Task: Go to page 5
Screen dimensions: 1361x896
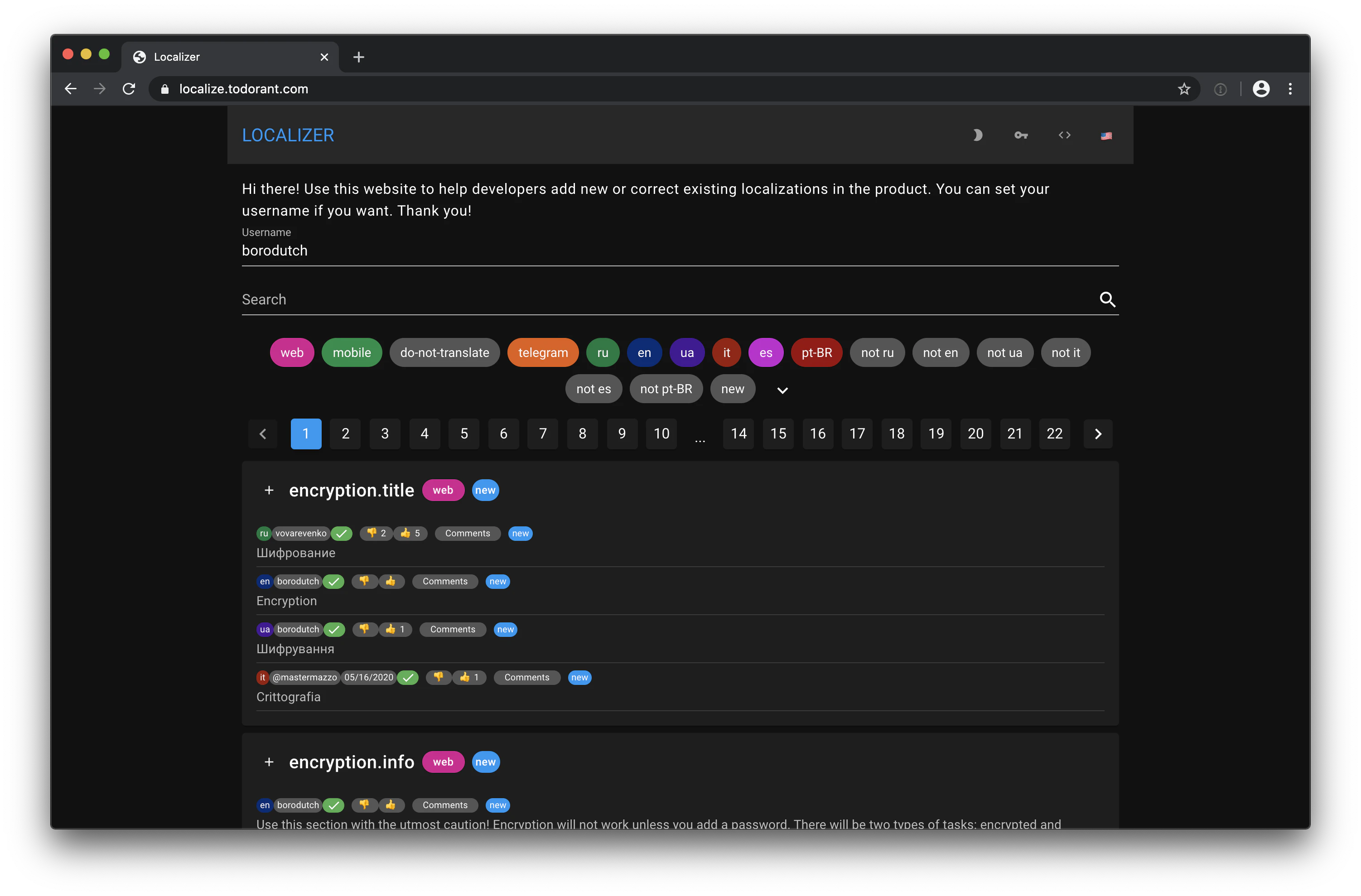Action: (464, 434)
